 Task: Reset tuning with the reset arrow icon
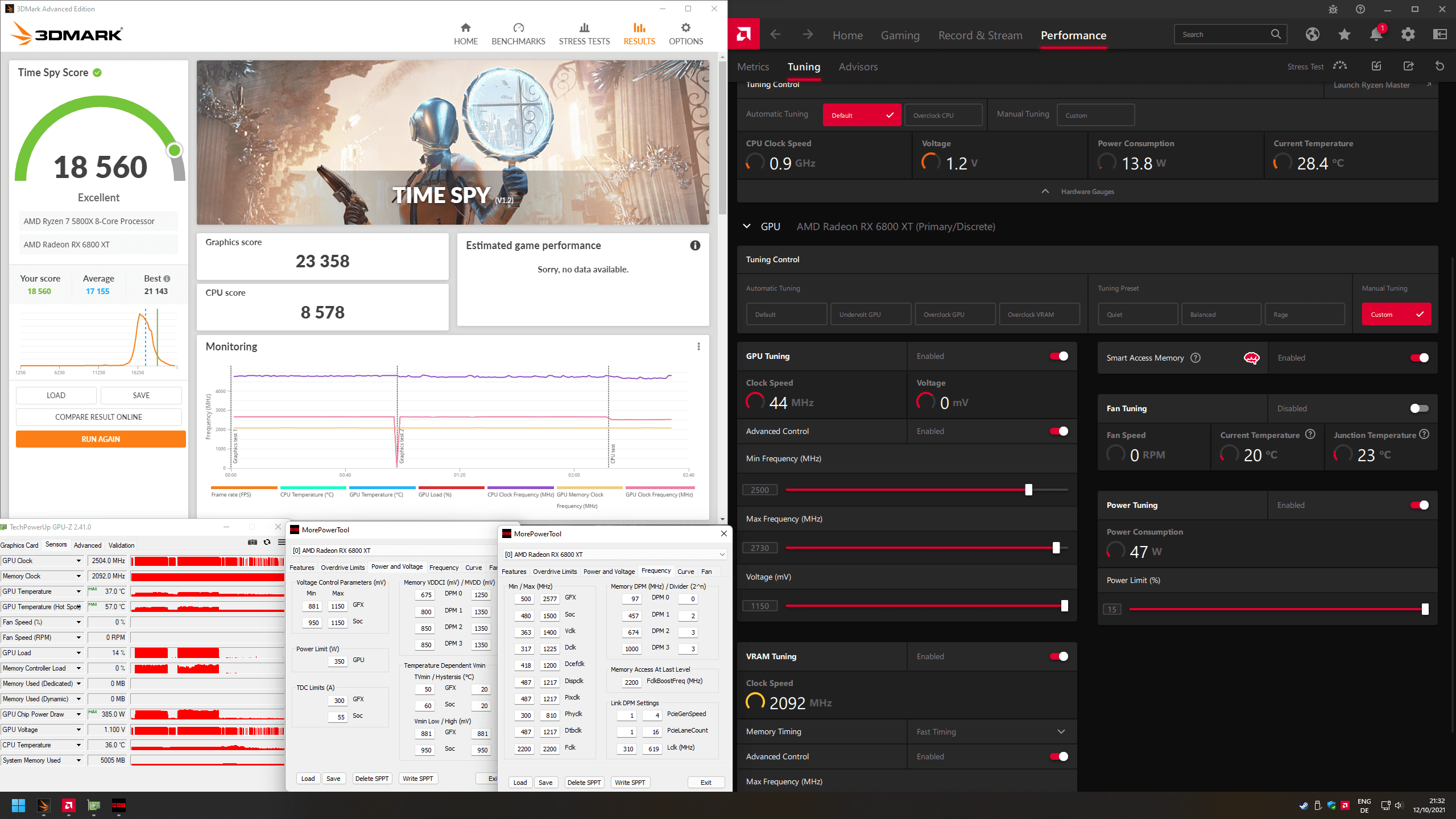point(1440,67)
